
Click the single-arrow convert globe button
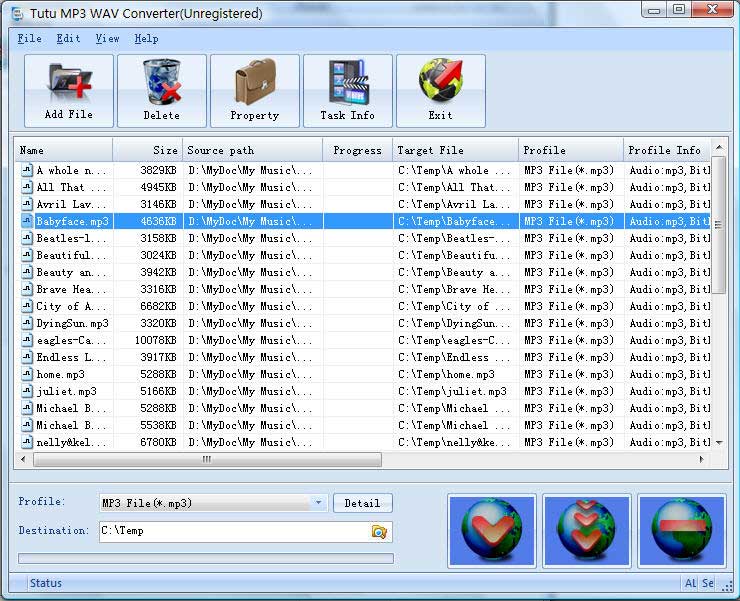click(492, 531)
